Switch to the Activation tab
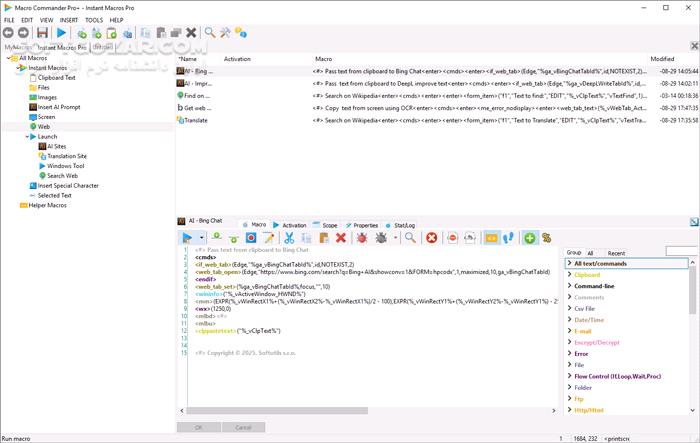This screenshot has width=700, height=443. pyautogui.click(x=290, y=225)
